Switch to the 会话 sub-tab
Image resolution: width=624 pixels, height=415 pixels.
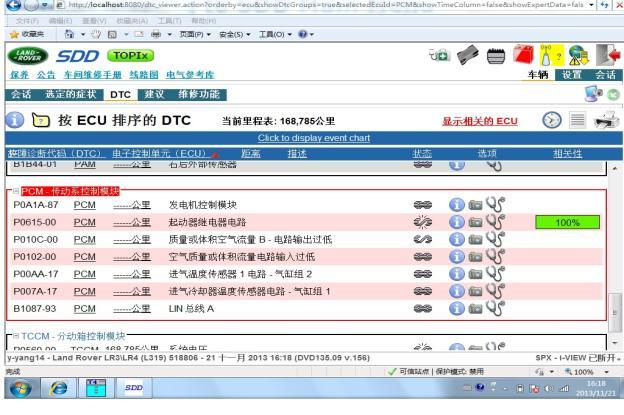pos(21,94)
